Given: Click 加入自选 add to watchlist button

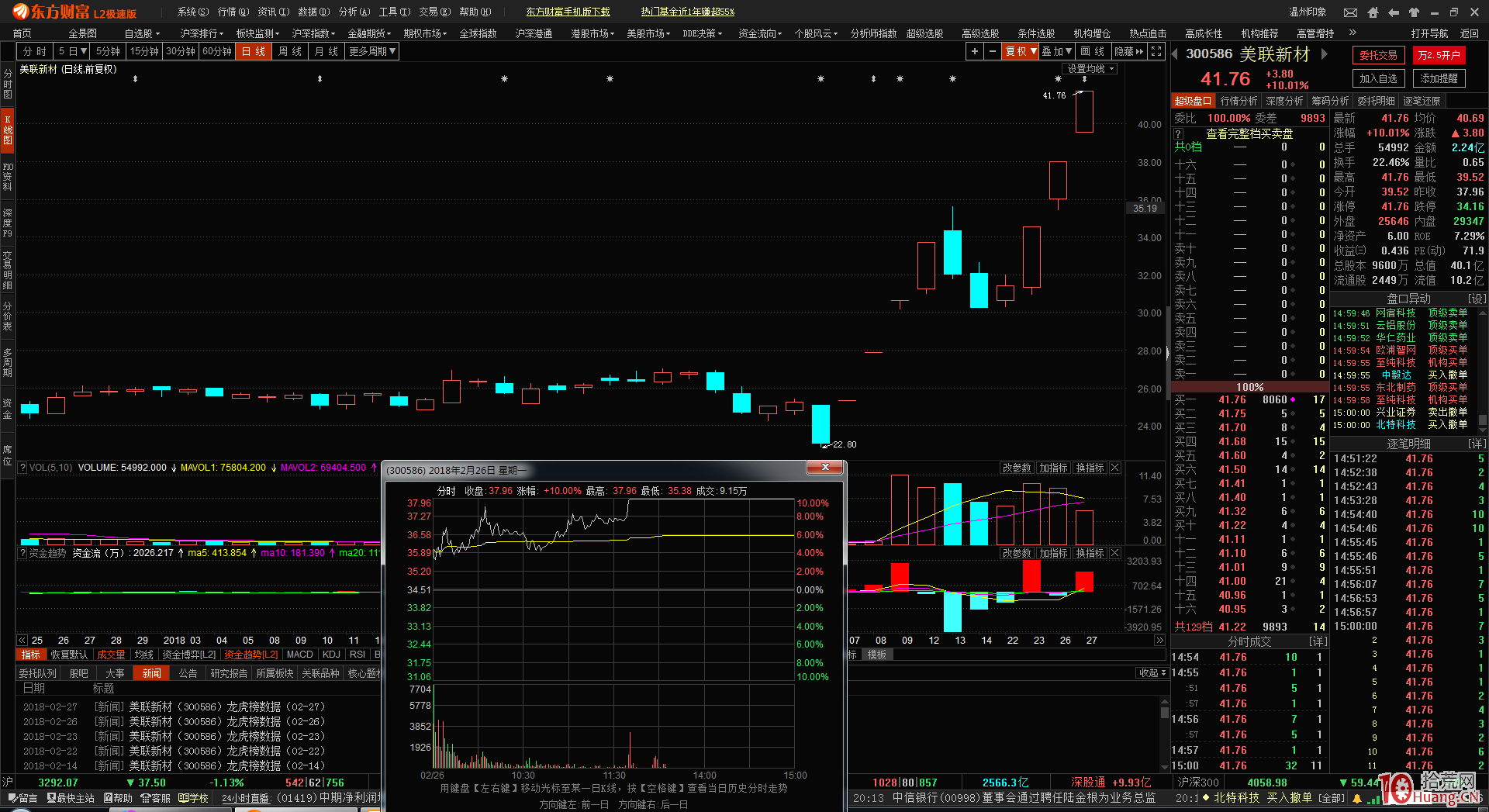Looking at the screenshot, I should 1379,78.
